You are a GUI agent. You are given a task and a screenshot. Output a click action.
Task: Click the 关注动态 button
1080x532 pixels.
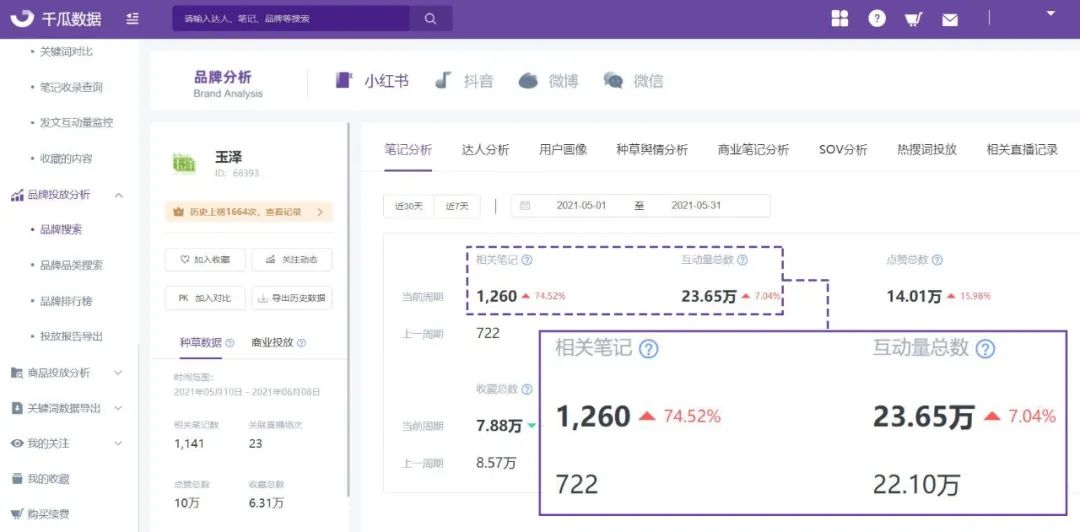(x=292, y=260)
